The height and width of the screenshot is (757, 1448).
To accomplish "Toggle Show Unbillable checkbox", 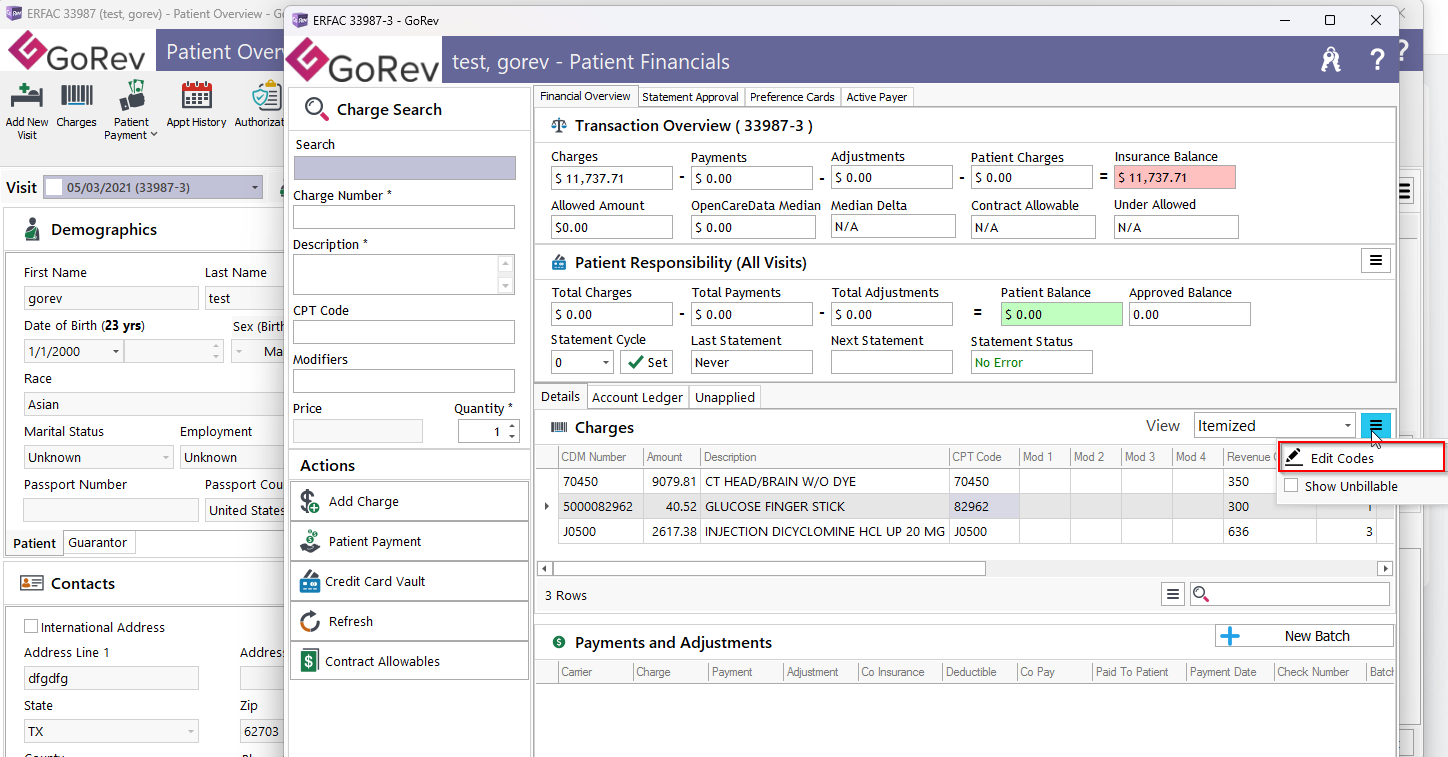I will click(1291, 486).
